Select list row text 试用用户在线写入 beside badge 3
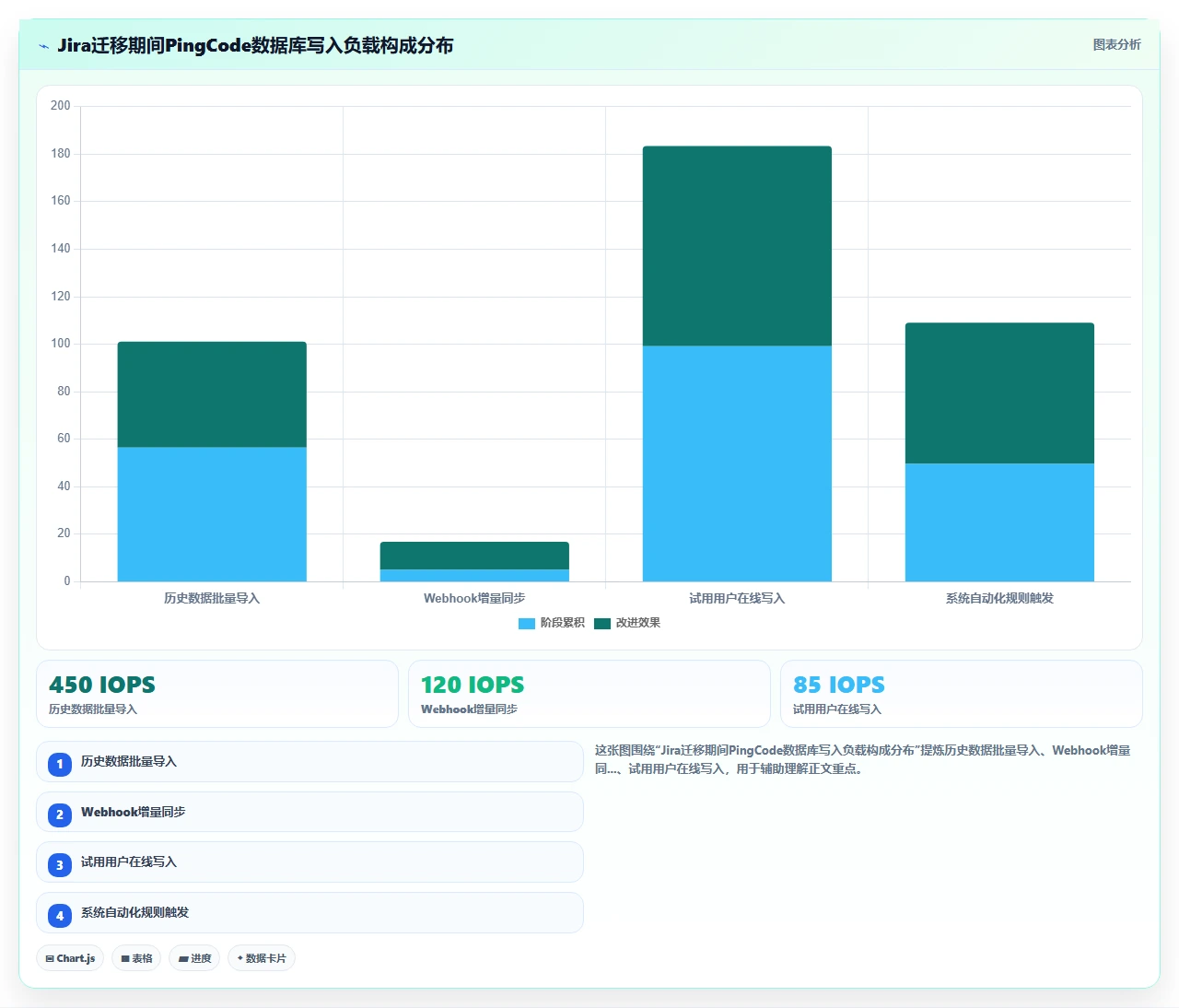The image size is (1179, 1008). tap(129, 862)
